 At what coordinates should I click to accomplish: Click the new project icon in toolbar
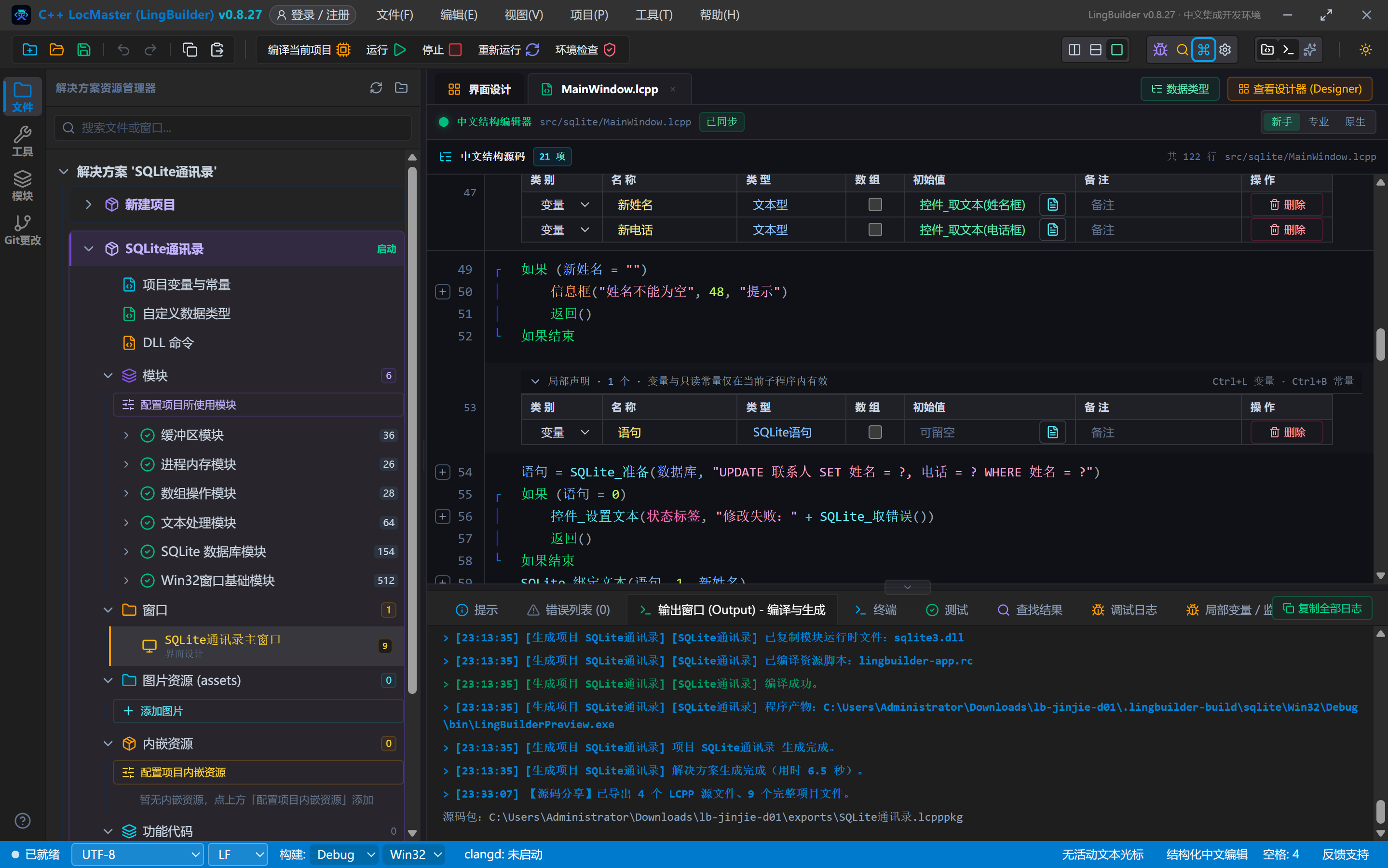click(x=29, y=50)
